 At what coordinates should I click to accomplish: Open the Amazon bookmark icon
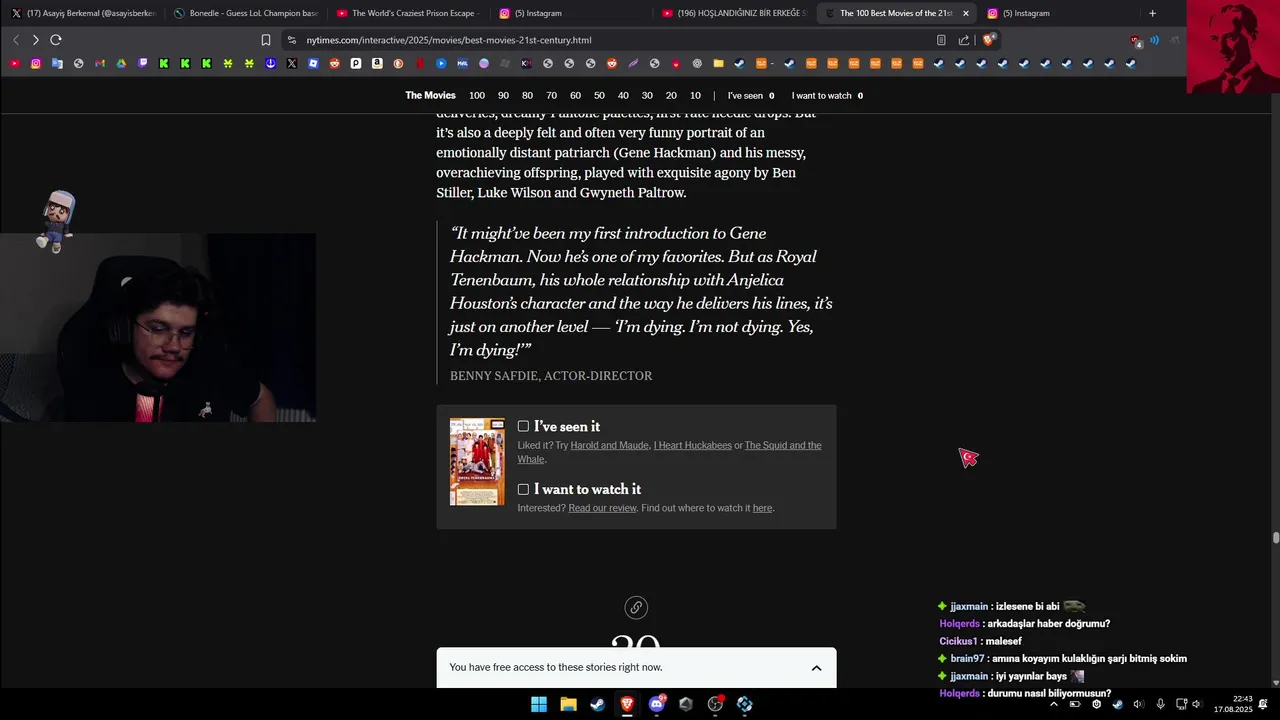(x=377, y=63)
